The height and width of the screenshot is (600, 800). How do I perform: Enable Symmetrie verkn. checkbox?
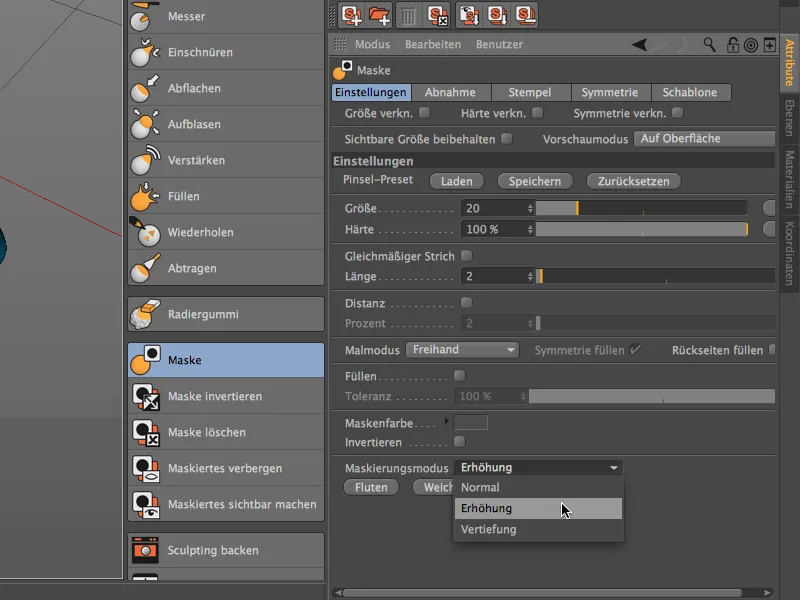tap(678, 112)
